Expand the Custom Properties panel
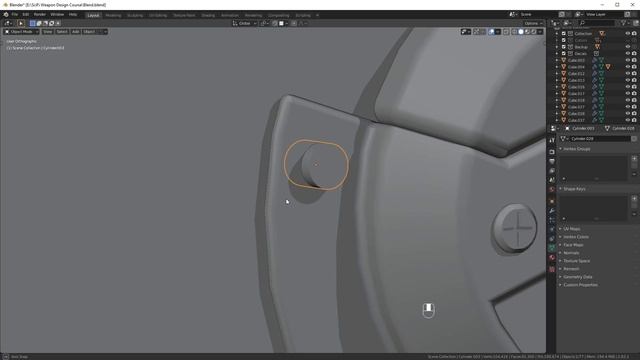The height and width of the screenshot is (360, 640). click(580, 285)
